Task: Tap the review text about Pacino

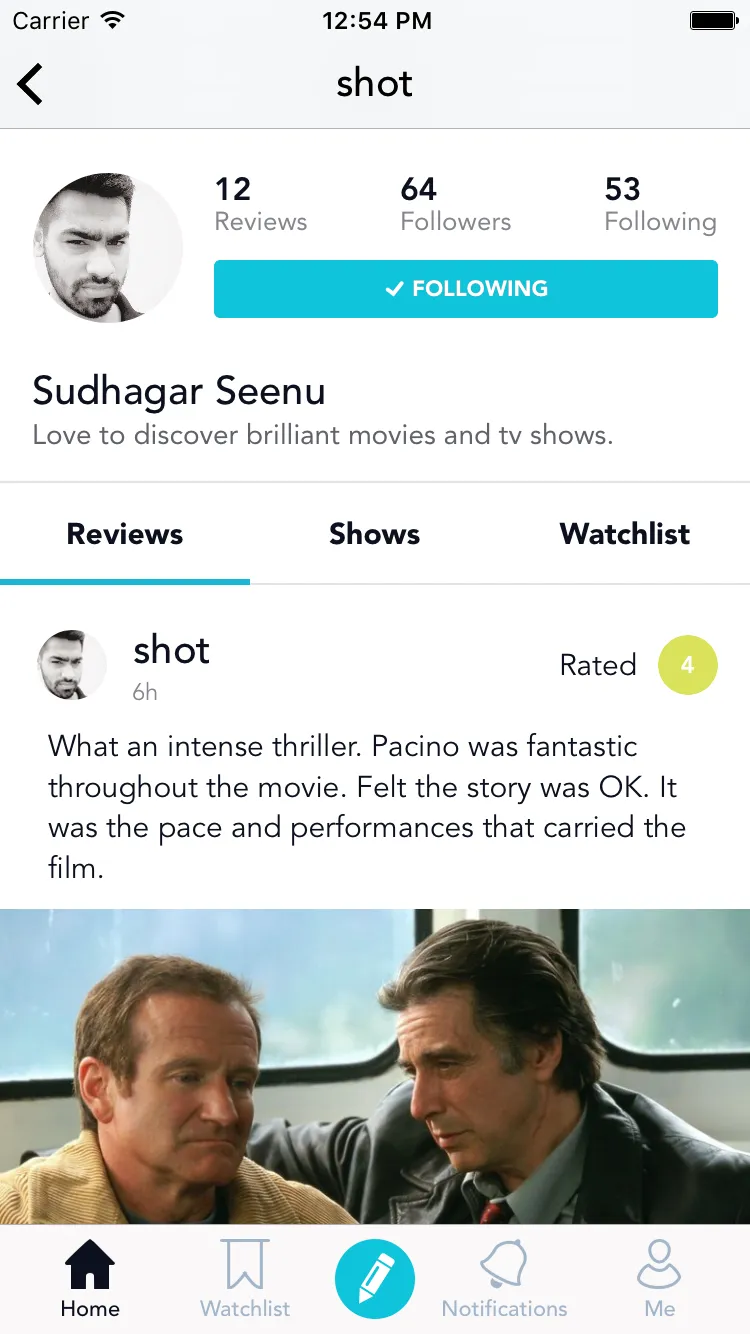Action: tap(367, 807)
